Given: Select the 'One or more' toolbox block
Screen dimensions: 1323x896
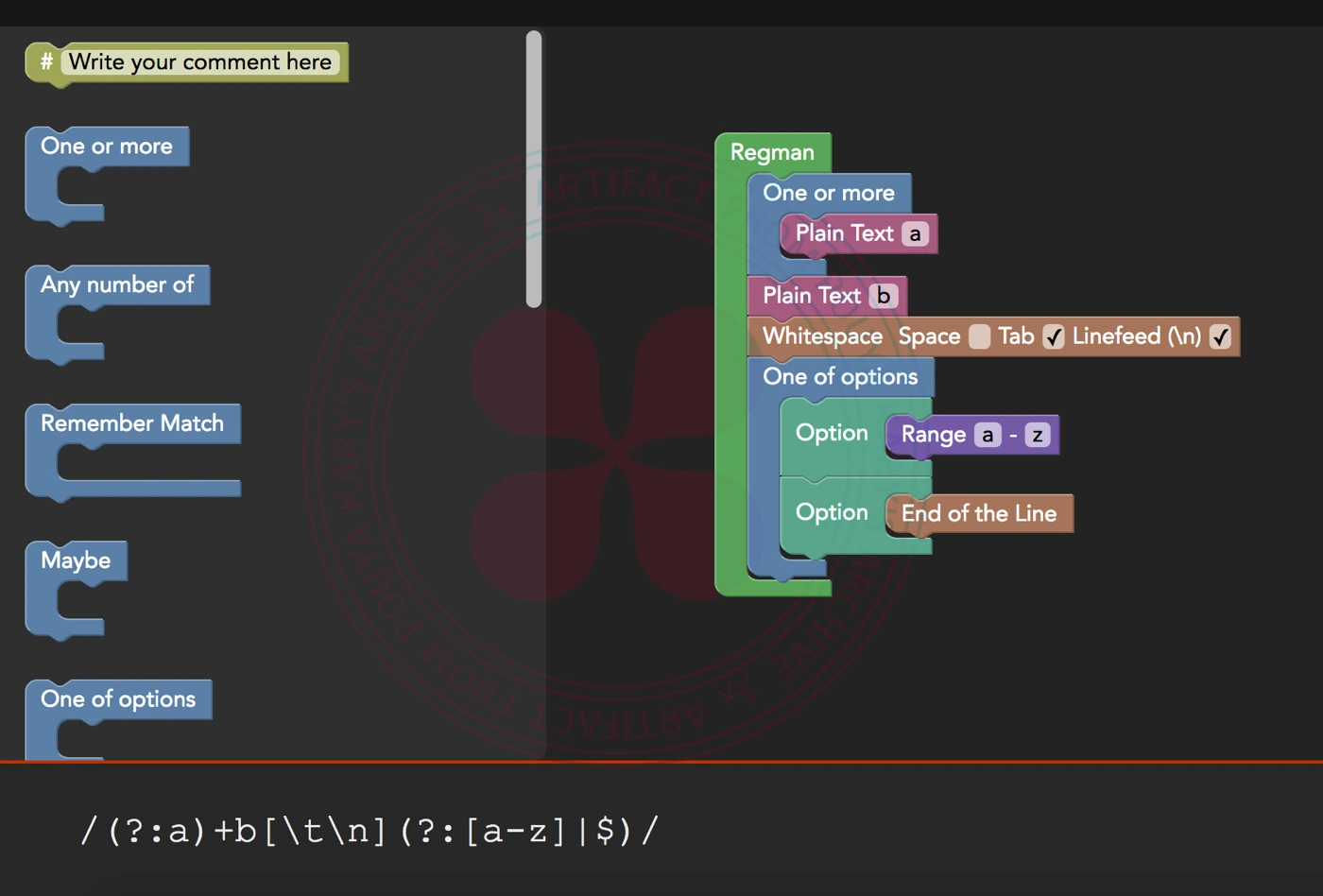Looking at the screenshot, I should pos(106,146).
